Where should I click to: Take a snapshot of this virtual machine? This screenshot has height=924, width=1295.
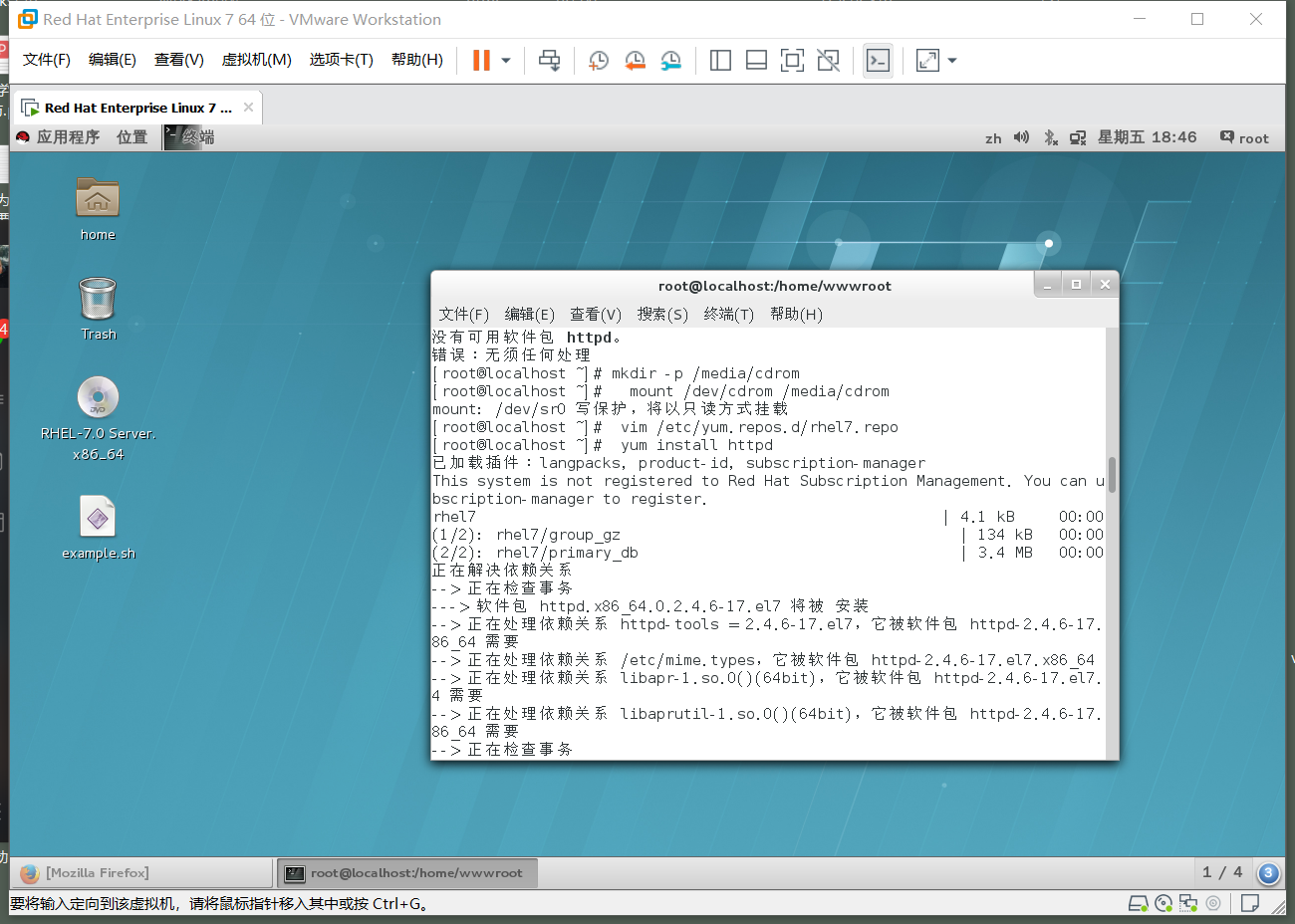click(599, 61)
